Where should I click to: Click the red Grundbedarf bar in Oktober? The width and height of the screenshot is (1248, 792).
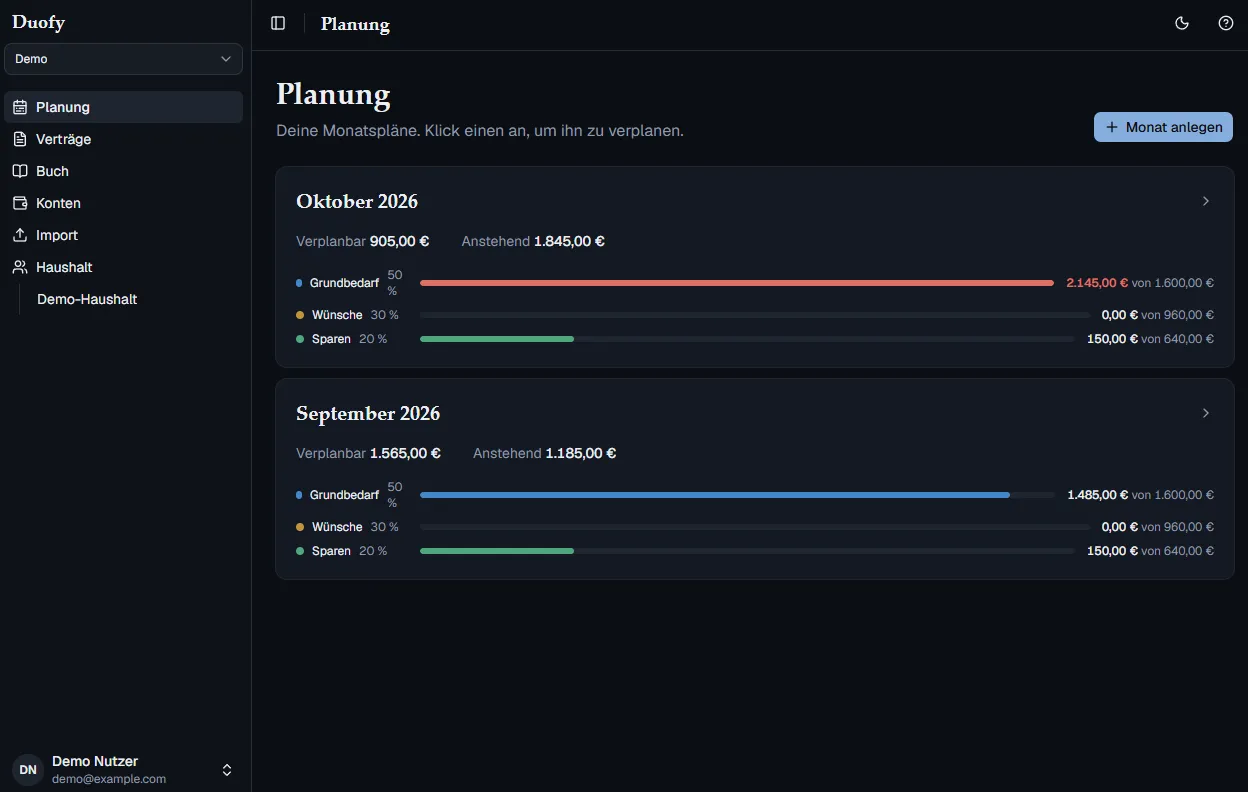click(737, 283)
